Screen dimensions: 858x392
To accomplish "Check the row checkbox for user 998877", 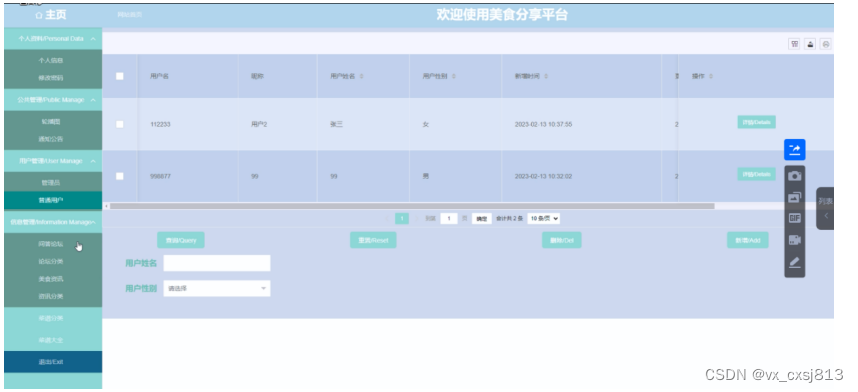I will tap(119, 176).
